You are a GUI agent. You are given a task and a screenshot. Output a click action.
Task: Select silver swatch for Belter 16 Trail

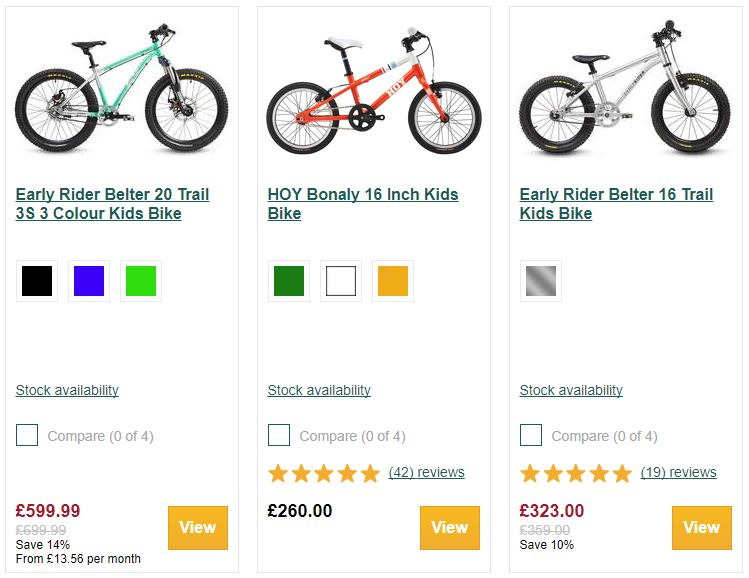pos(541,282)
